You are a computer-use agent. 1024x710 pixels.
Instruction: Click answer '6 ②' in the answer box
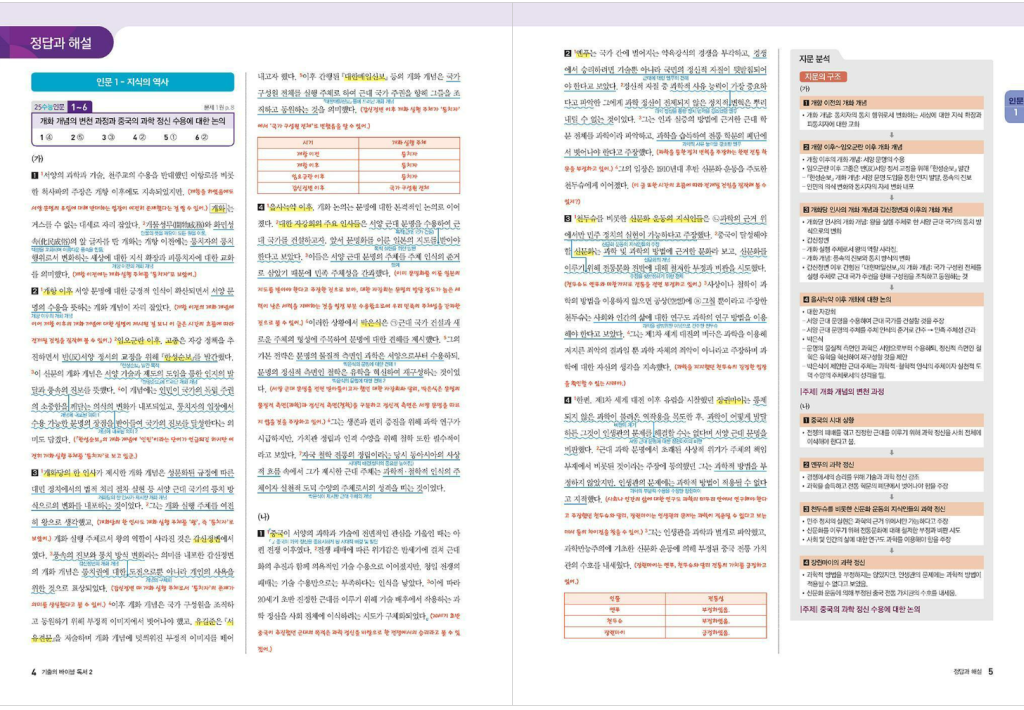point(201,137)
